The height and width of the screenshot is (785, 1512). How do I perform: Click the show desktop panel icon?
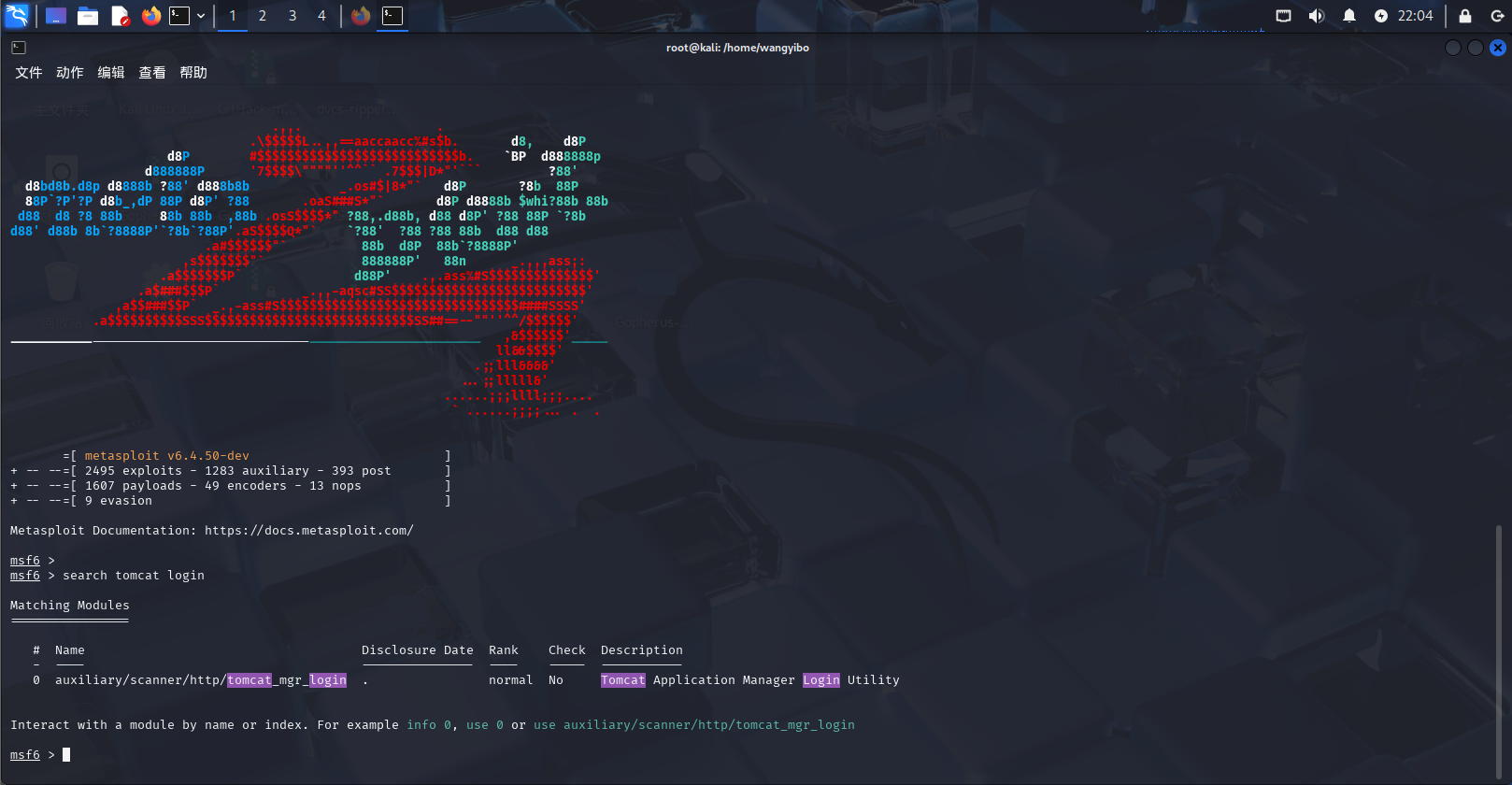click(56, 16)
